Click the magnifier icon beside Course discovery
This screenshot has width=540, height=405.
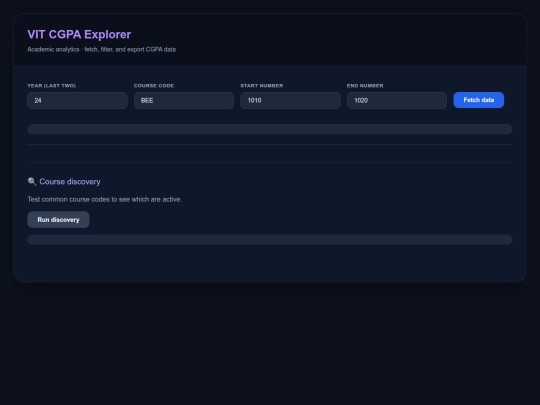32,181
